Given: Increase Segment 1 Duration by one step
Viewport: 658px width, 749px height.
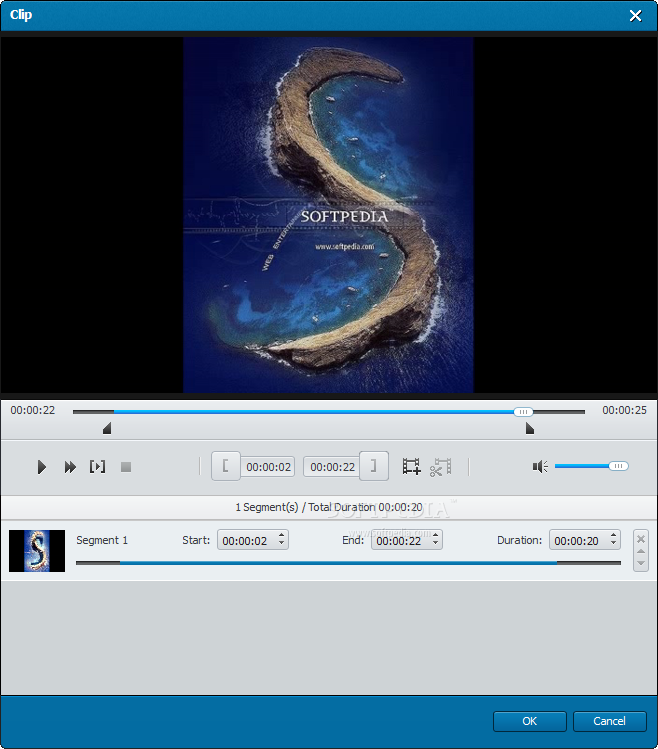Looking at the screenshot, I should 614,535.
